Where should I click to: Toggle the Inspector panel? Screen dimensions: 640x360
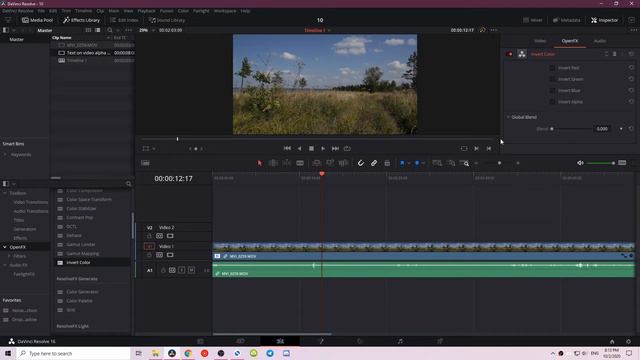pyautogui.click(x=604, y=20)
